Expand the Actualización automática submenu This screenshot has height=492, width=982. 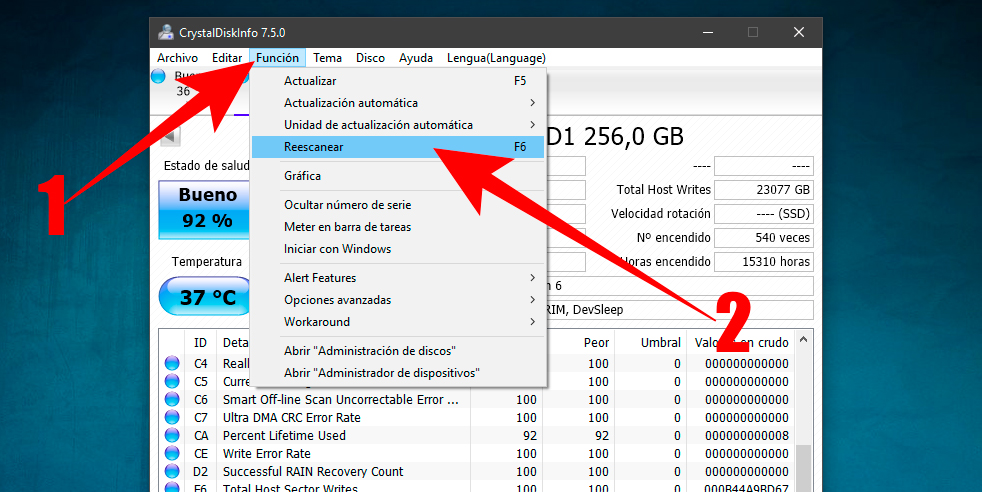pos(398,103)
